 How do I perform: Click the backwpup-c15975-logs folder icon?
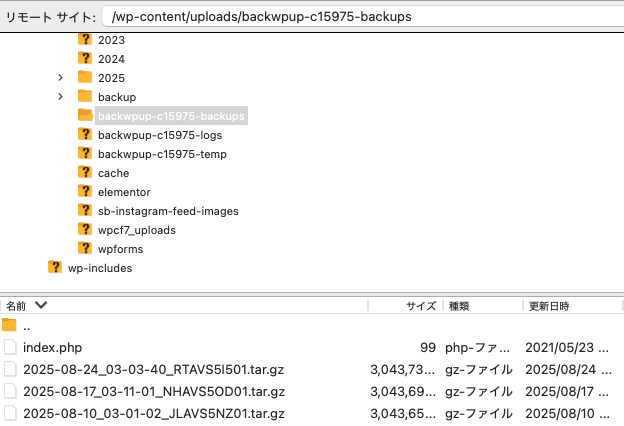pyautogui.click(x=85, y=135)
